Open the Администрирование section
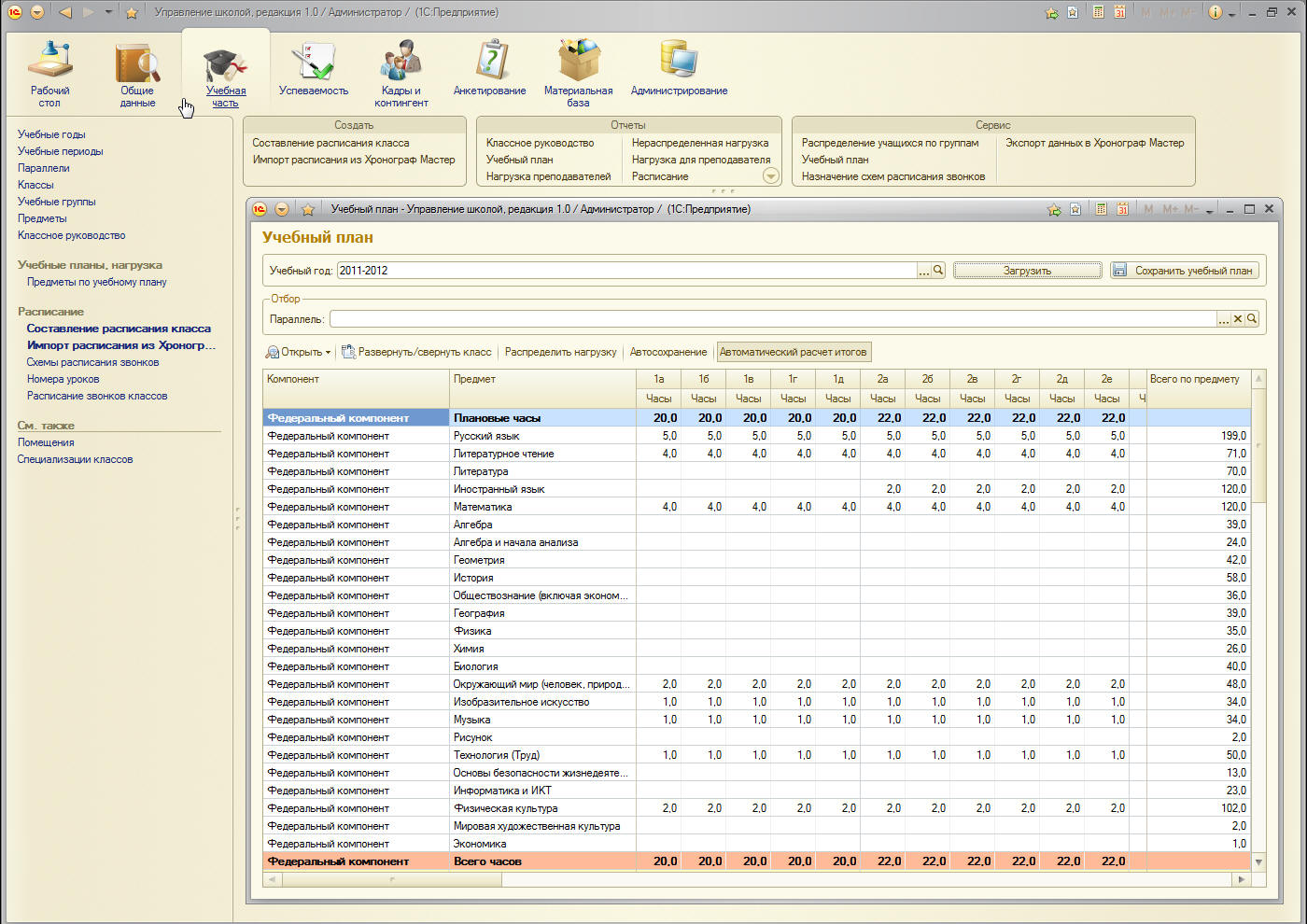 click(x=679, y=67)
